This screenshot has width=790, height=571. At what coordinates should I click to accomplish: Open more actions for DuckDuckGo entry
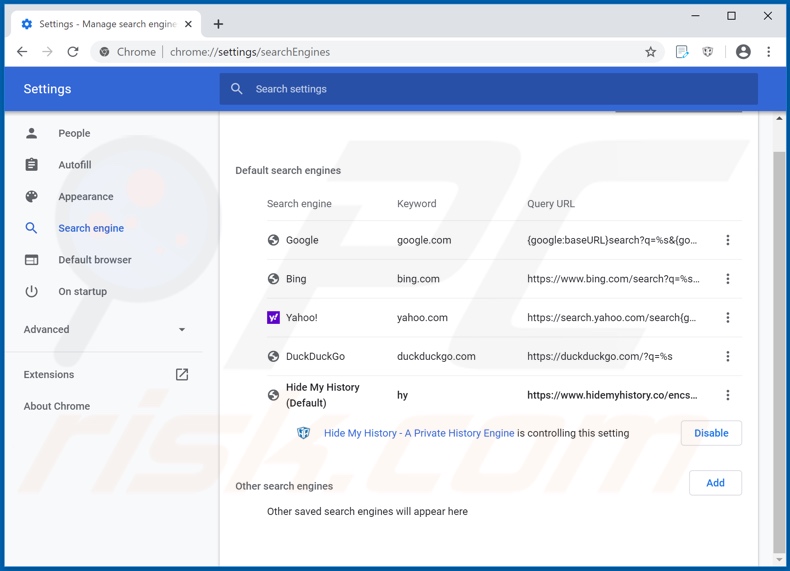[727, 356]
